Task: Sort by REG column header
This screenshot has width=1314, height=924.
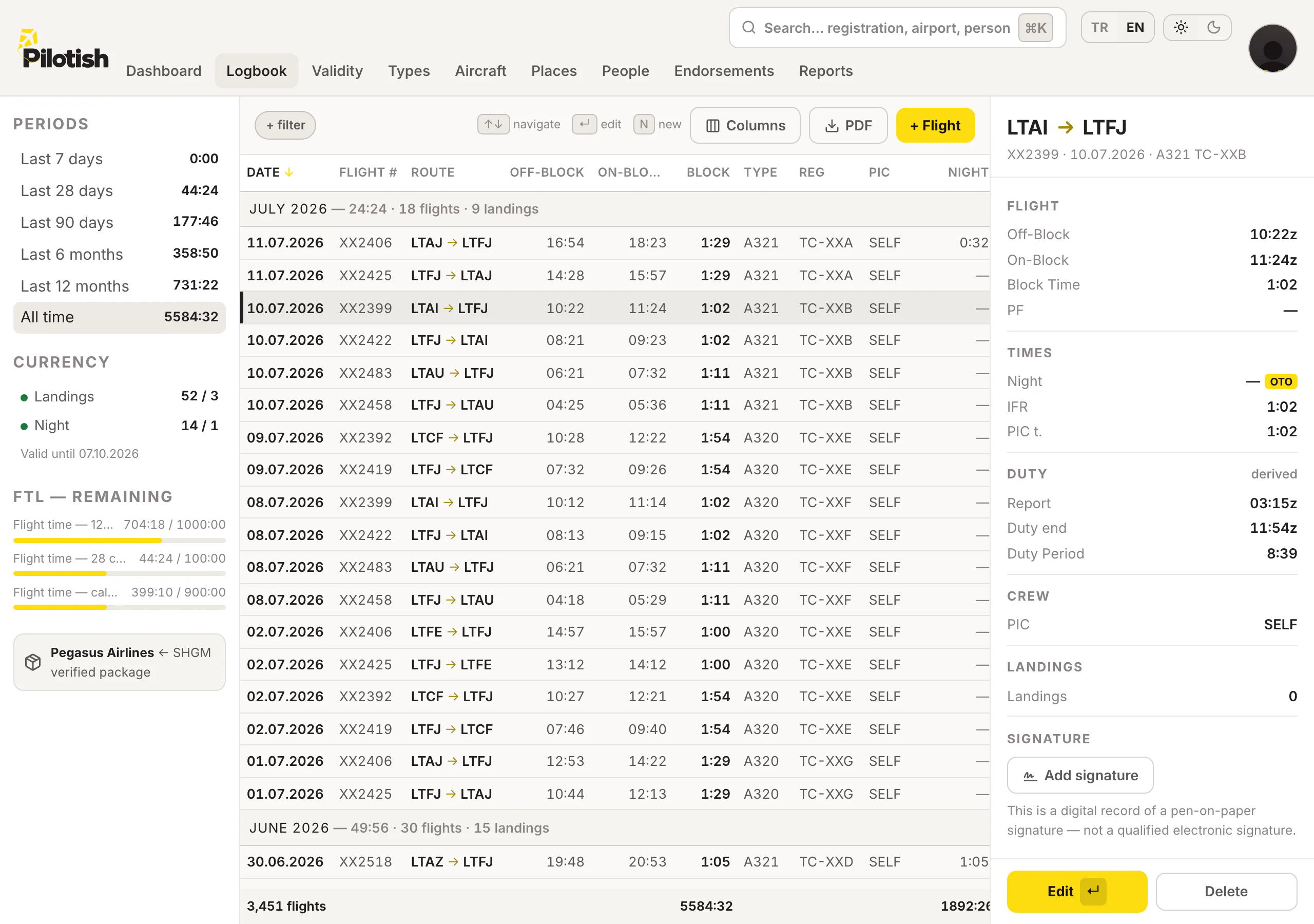Action: click(811, 172)
